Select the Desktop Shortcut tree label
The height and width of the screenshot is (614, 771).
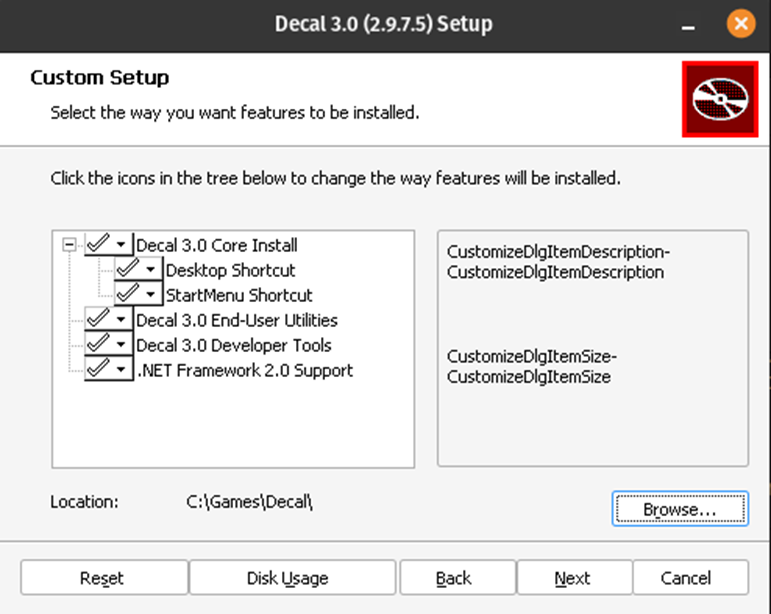[x=230, y=270]
